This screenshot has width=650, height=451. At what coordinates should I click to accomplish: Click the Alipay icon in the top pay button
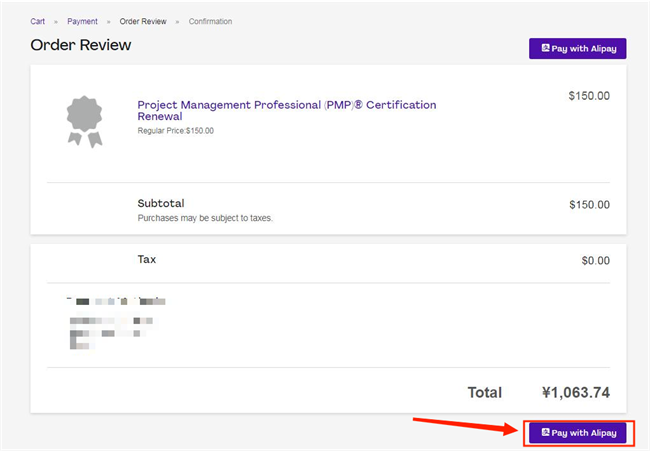[545, 48]
